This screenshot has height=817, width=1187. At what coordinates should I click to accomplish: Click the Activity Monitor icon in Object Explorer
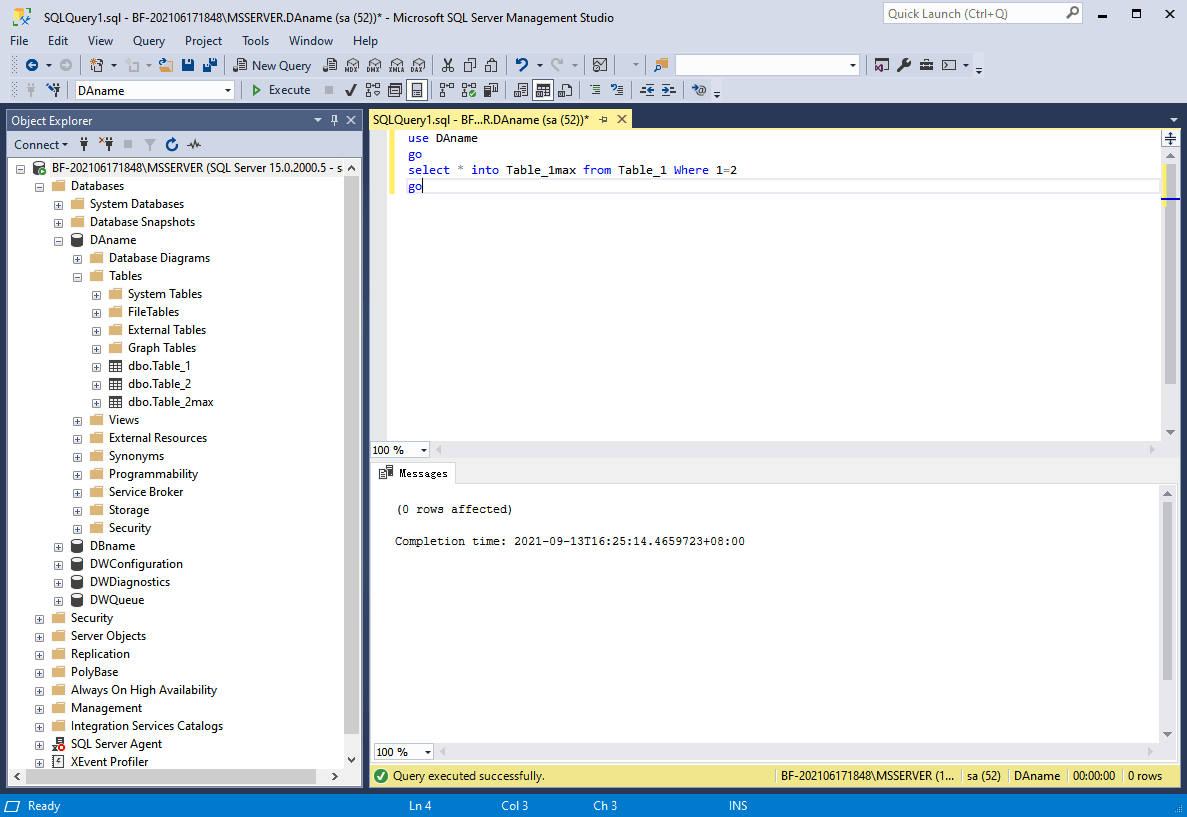[194, 145]
